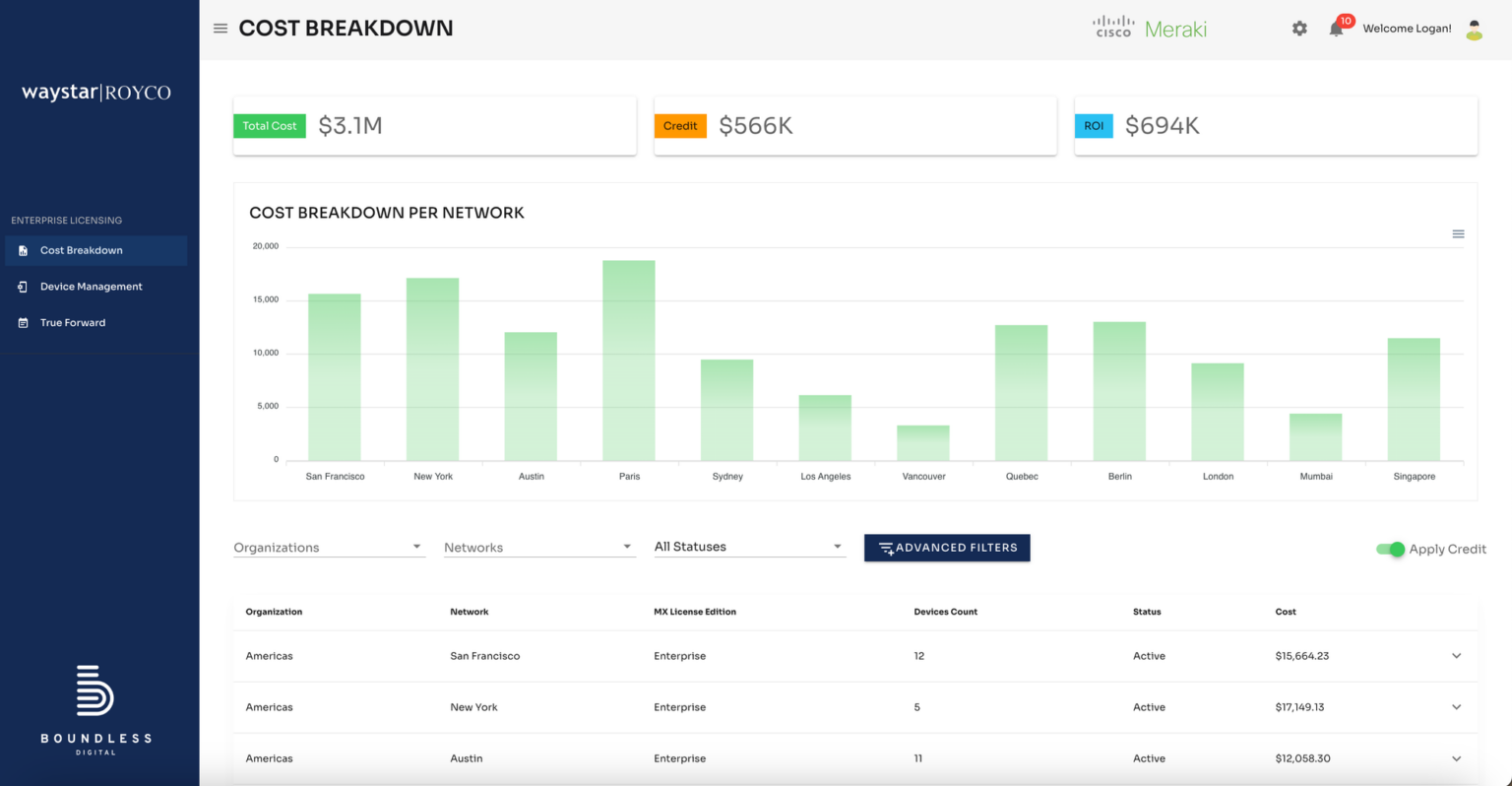Click the True Forward calendar icon
The image size is (1512, 786).
[22, 322]
